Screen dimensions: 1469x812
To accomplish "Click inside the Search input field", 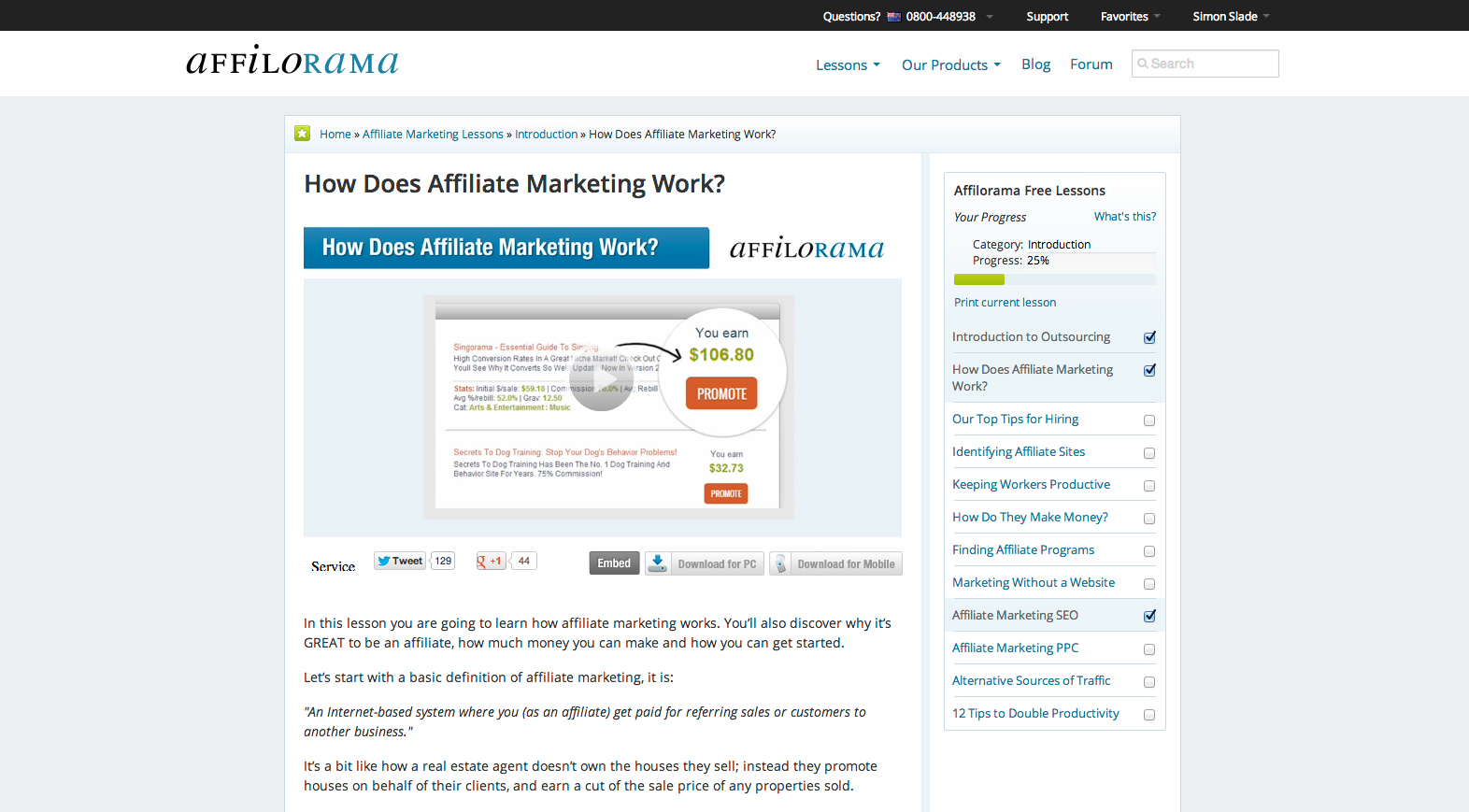I will [1205, 64].
